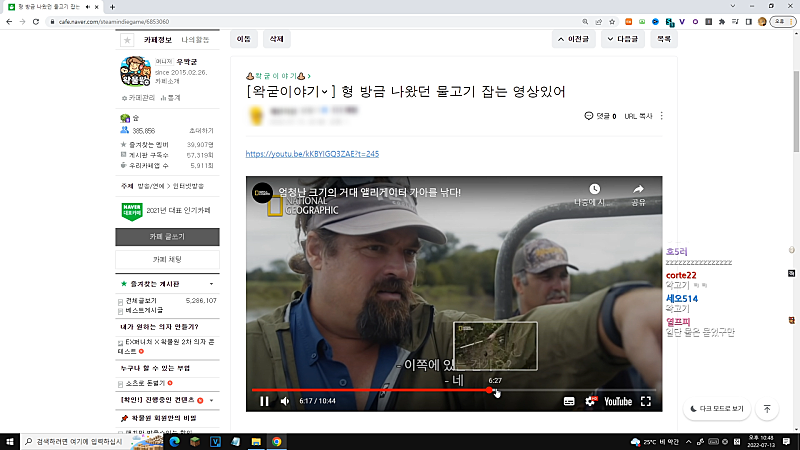The width and height of the screenshot is (800, 450).
Task: Expand the 즐겨찾는 게시판 section
Action: point(213,285)
